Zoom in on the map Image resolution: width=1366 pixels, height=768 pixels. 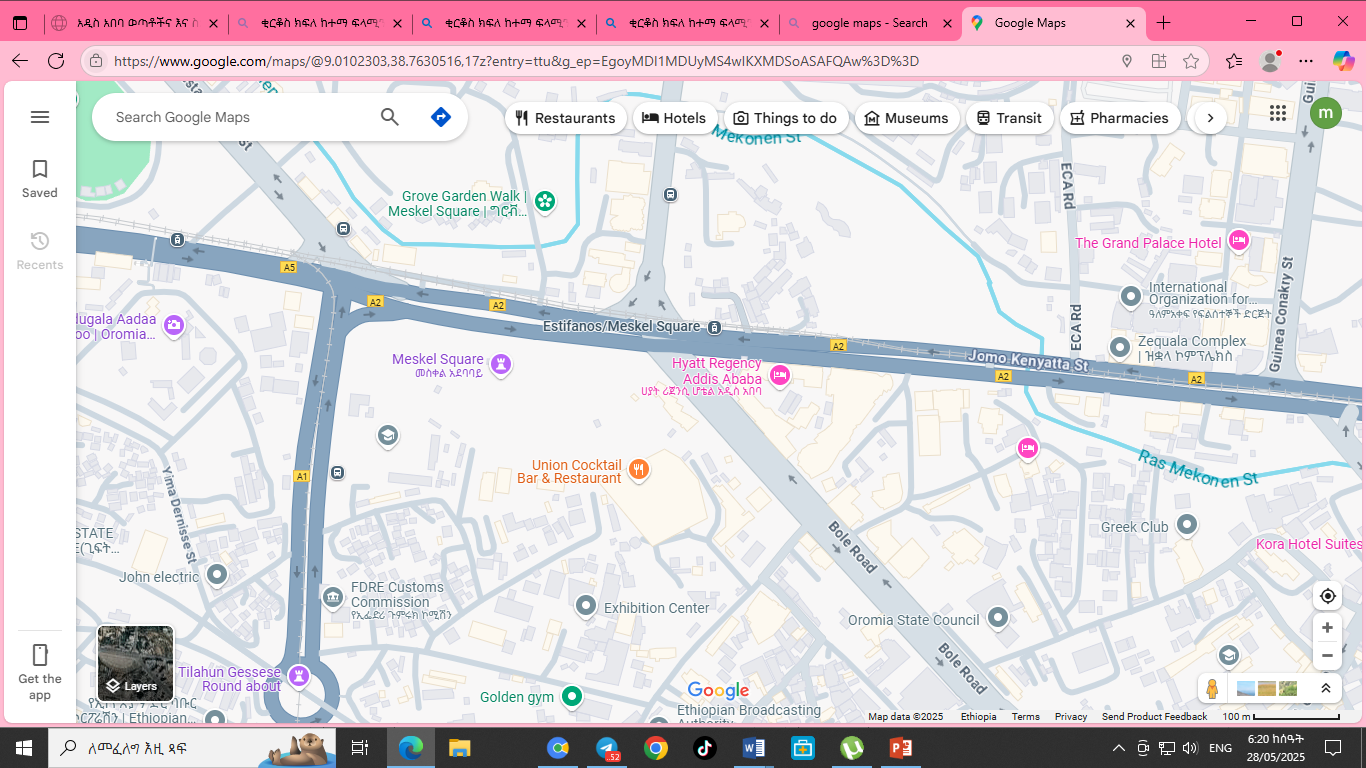pyautogui.click(x=1327, y=628)
